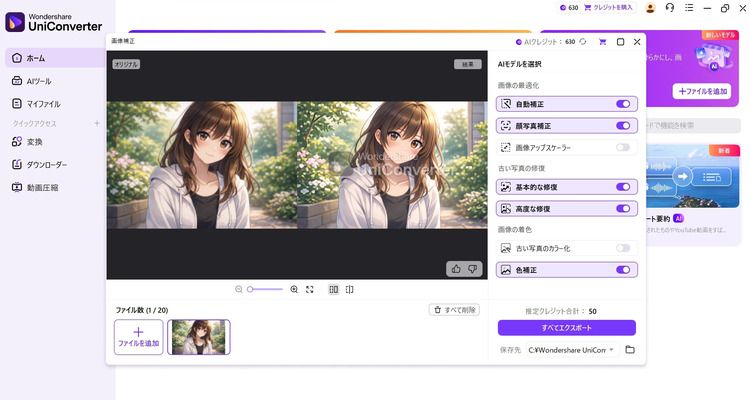The width and height of the screenshot is (750, 400).
Task: Open the audio conversion feature card thumbnail
Action: coord(693,176)
